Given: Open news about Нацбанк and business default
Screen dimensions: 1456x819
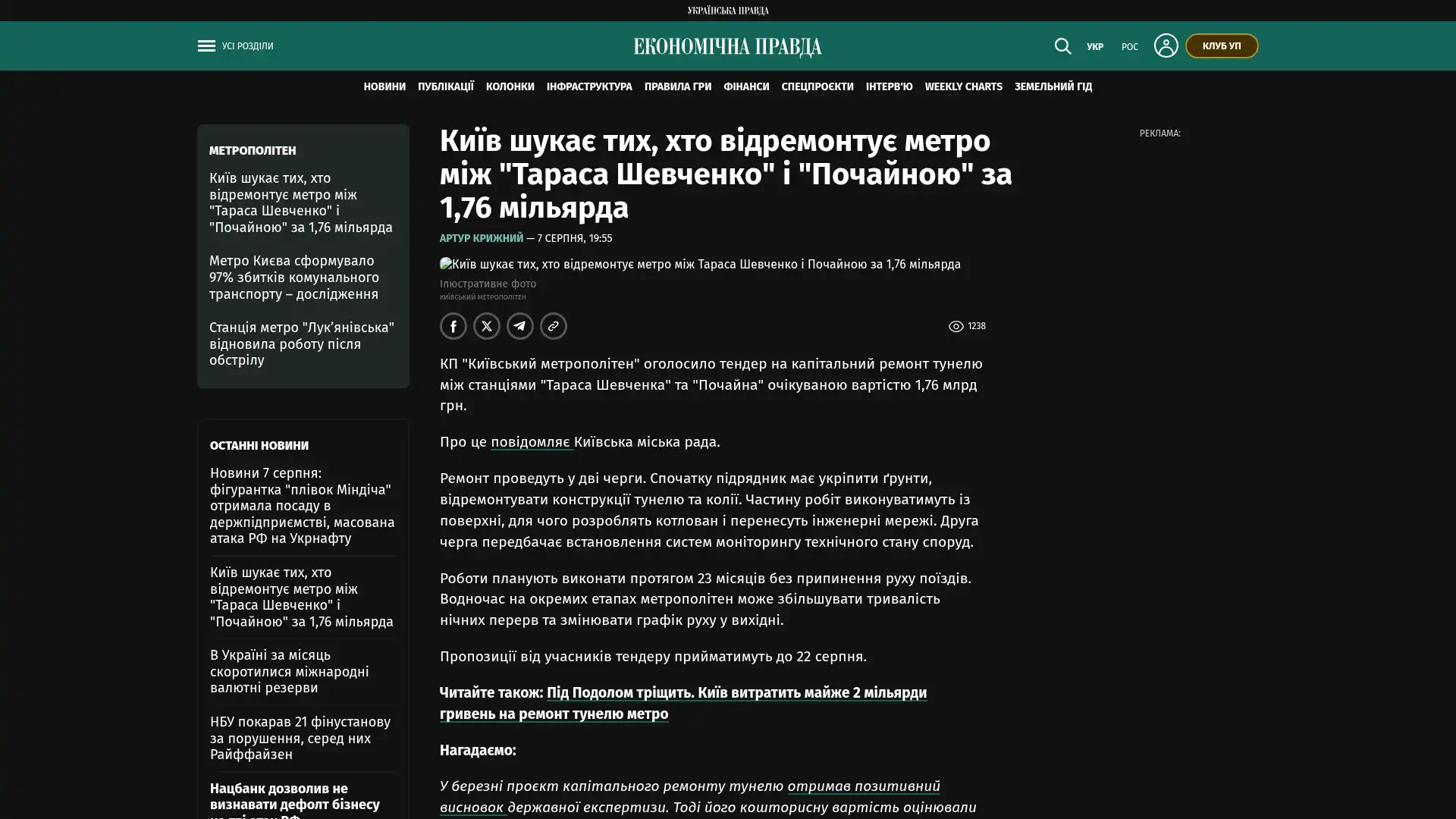Looking at the screenshot, I should (x=295, y=799).
